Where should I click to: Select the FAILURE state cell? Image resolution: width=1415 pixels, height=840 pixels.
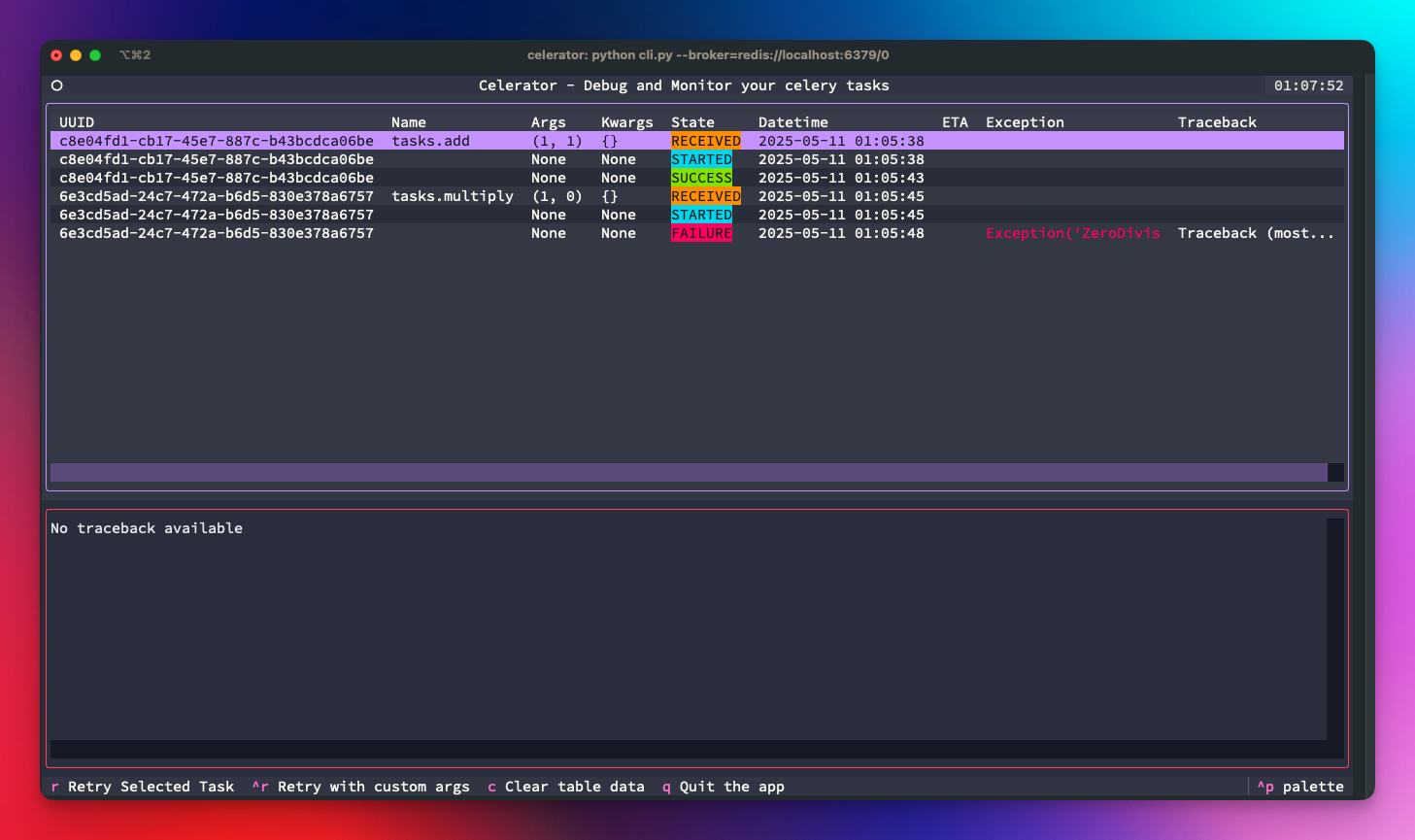tap(701, 233)
